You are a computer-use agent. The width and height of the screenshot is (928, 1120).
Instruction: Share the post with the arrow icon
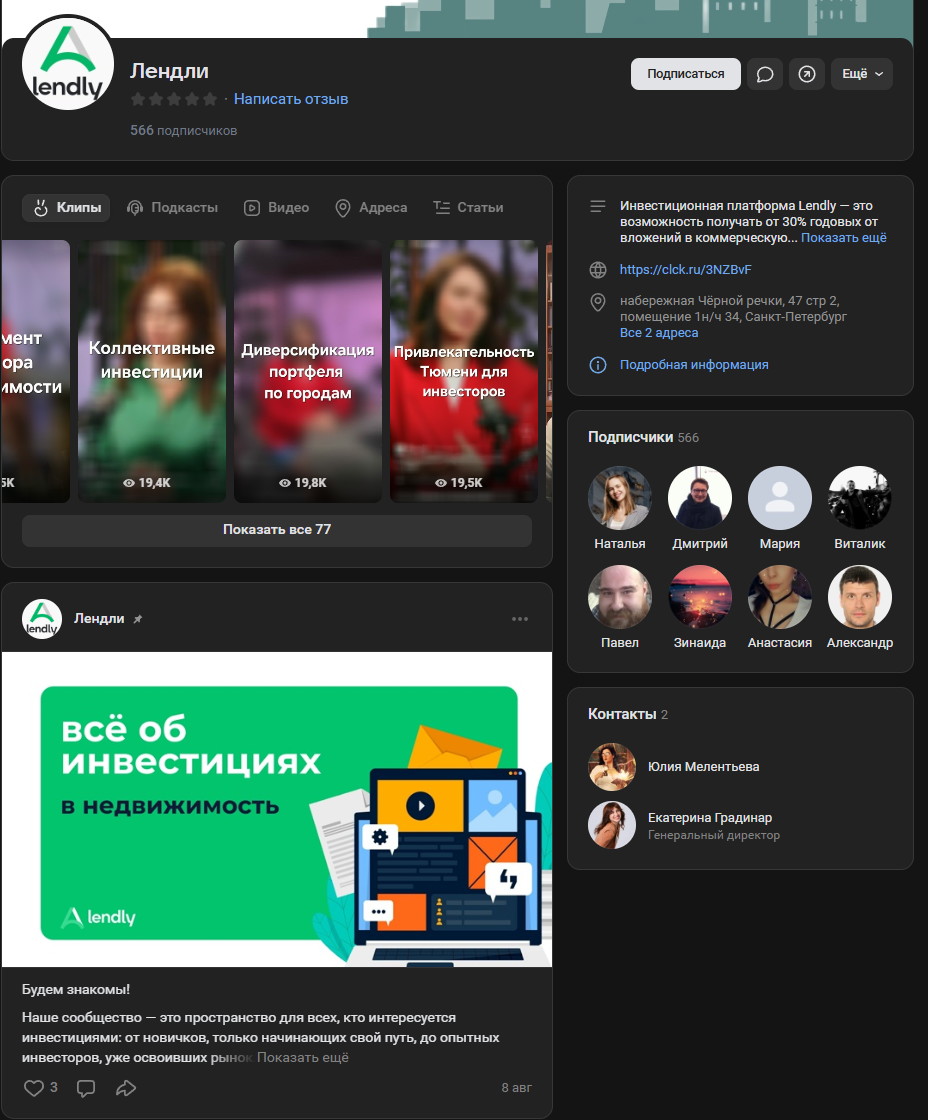126,1088
